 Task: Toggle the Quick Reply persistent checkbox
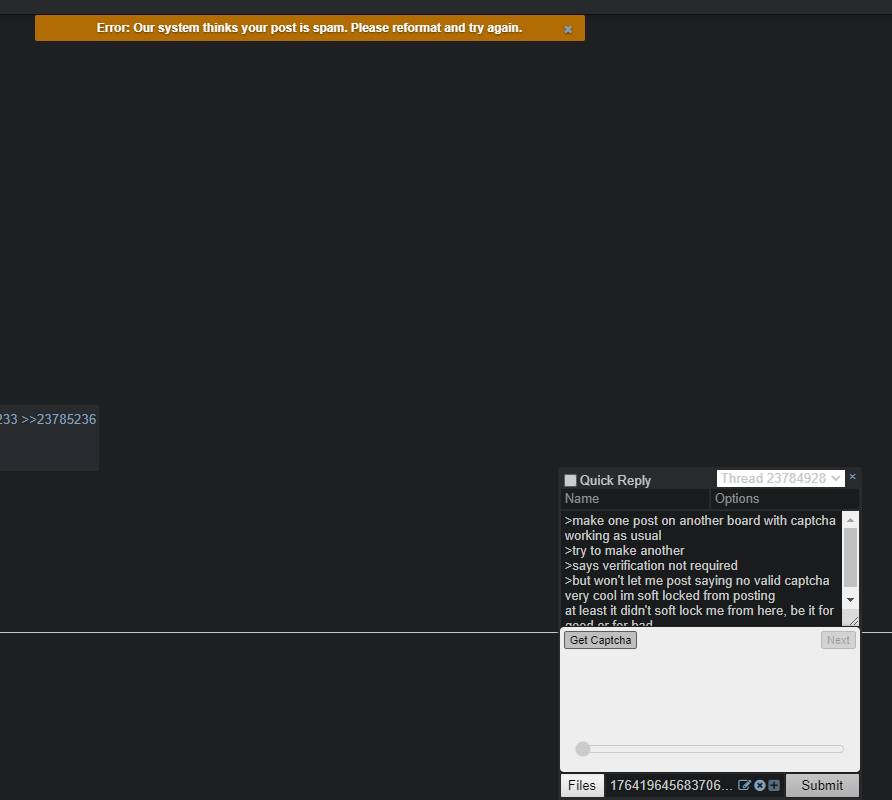(570, 480)
